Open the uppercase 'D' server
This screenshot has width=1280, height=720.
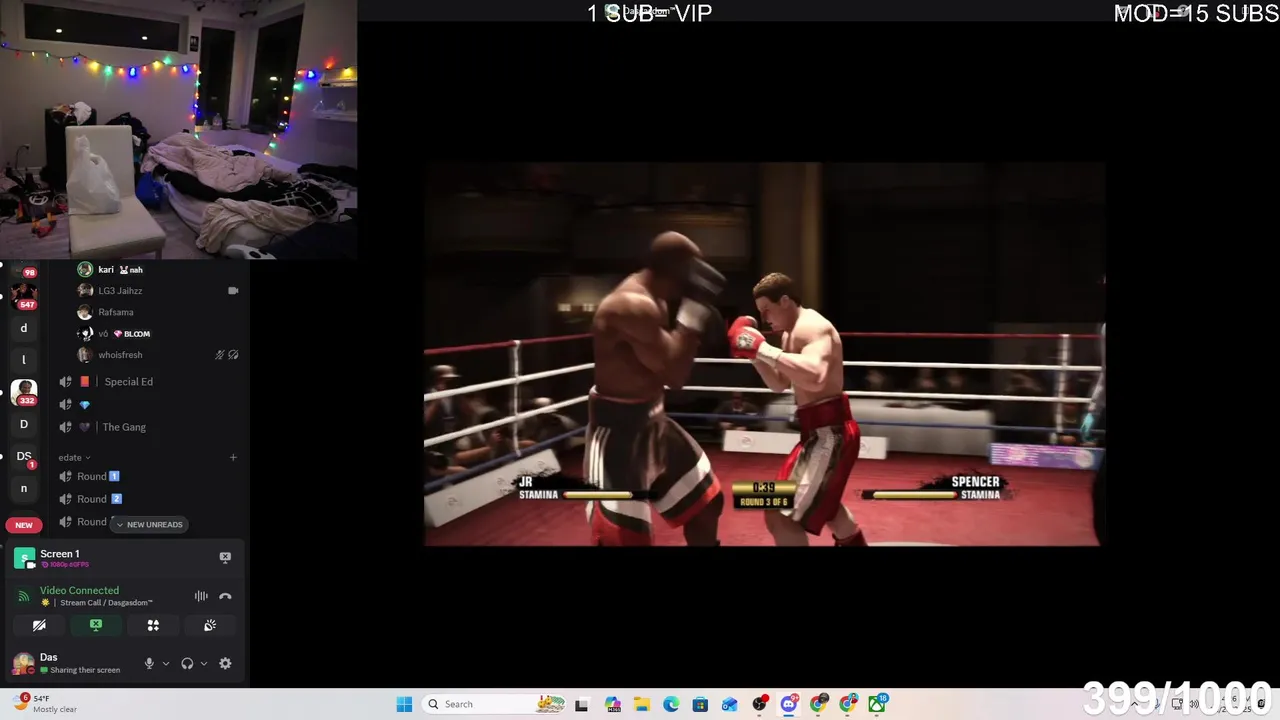coord(24,424)
